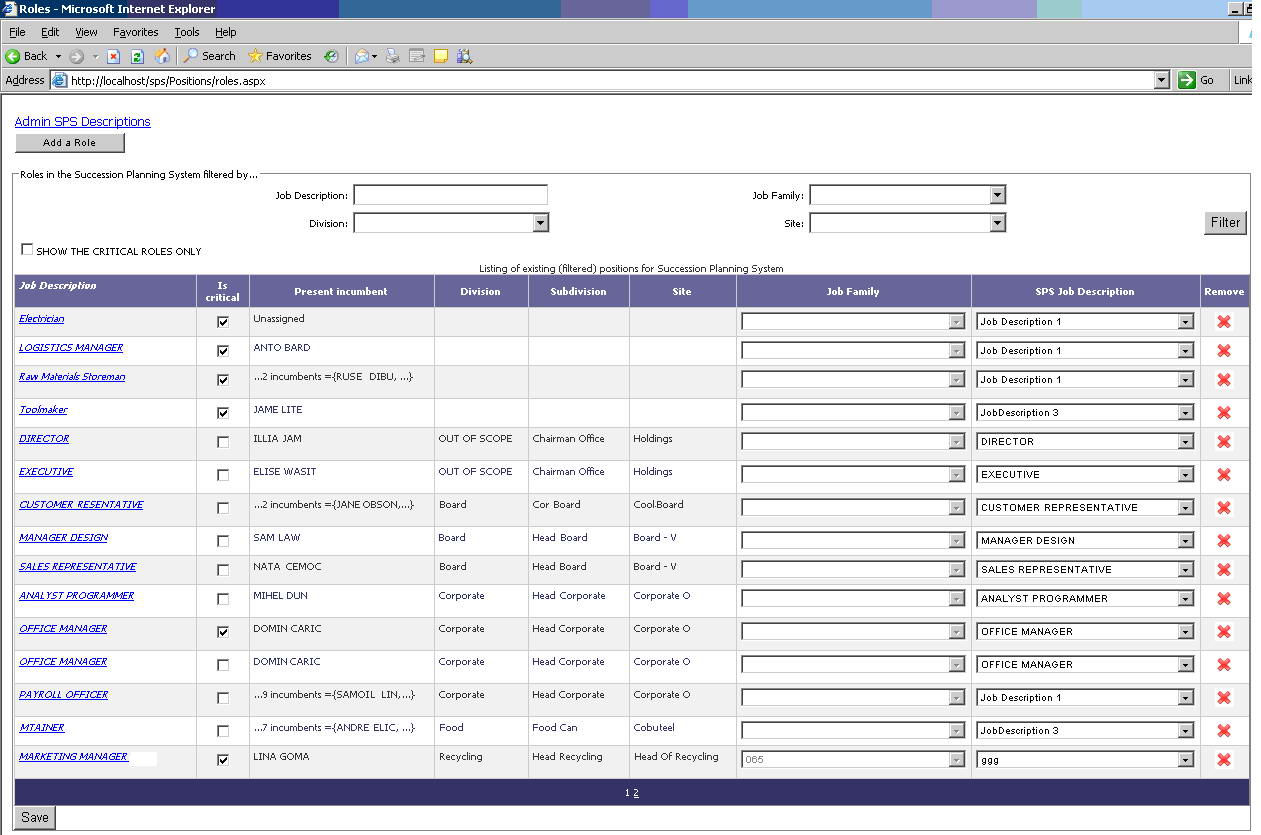Screen dimensions: 1261x835
Task: Open the Home page icon
Action: pyautogui.click(x=162, y=56)
